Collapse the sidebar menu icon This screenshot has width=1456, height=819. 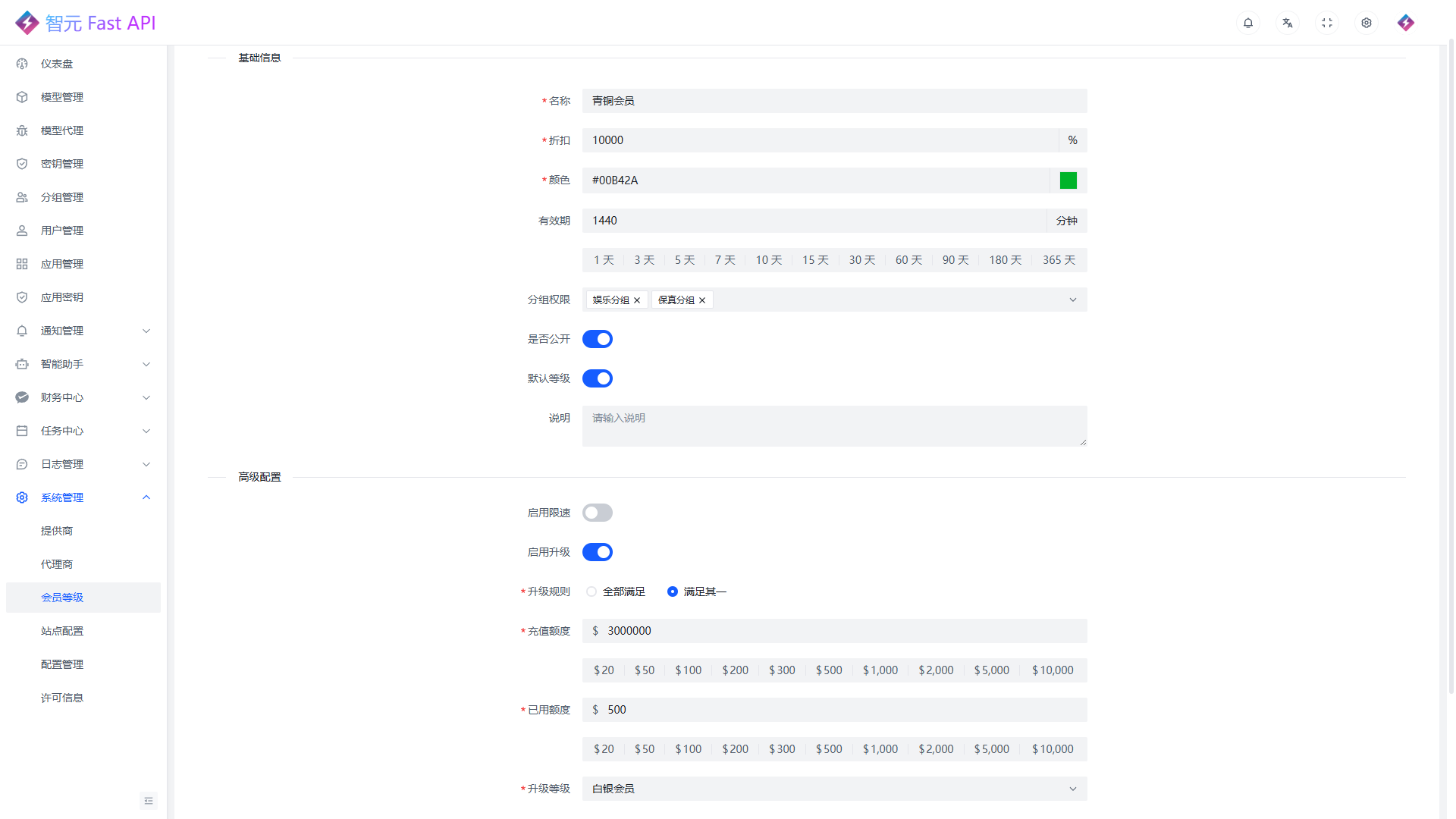pos(149,801)
